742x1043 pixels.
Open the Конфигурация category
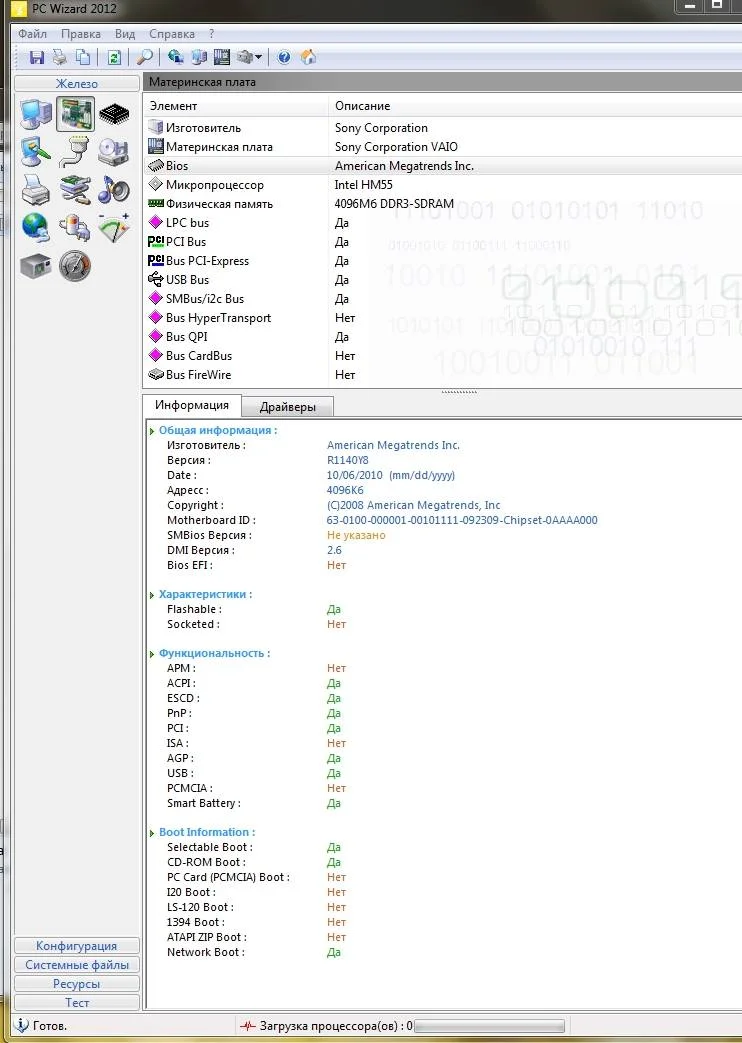77,946
